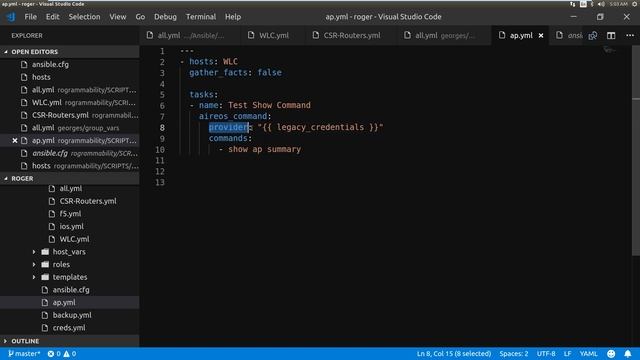This screenshot has height=360, width=640.
Task: Switch to the all.yml Ansible tab
Action: (x=191, y=36)
